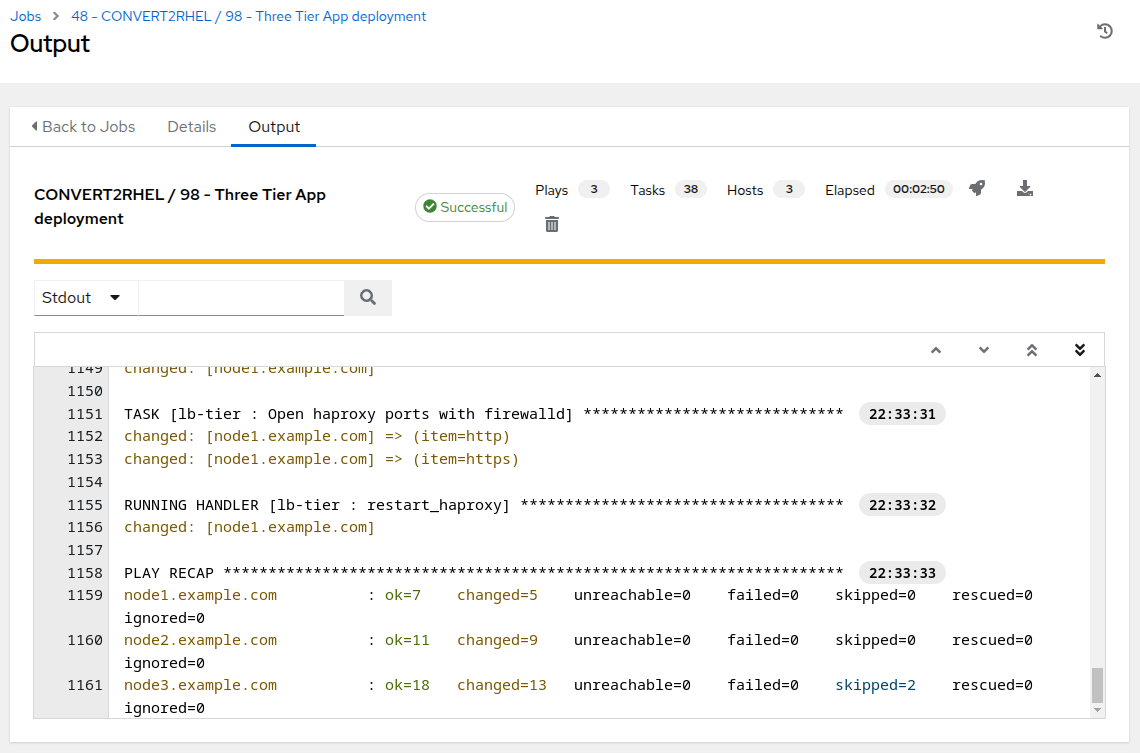
Task: Open the 48 - CONVERT2RHEL breadcrumb link
Action: (249, 16)
